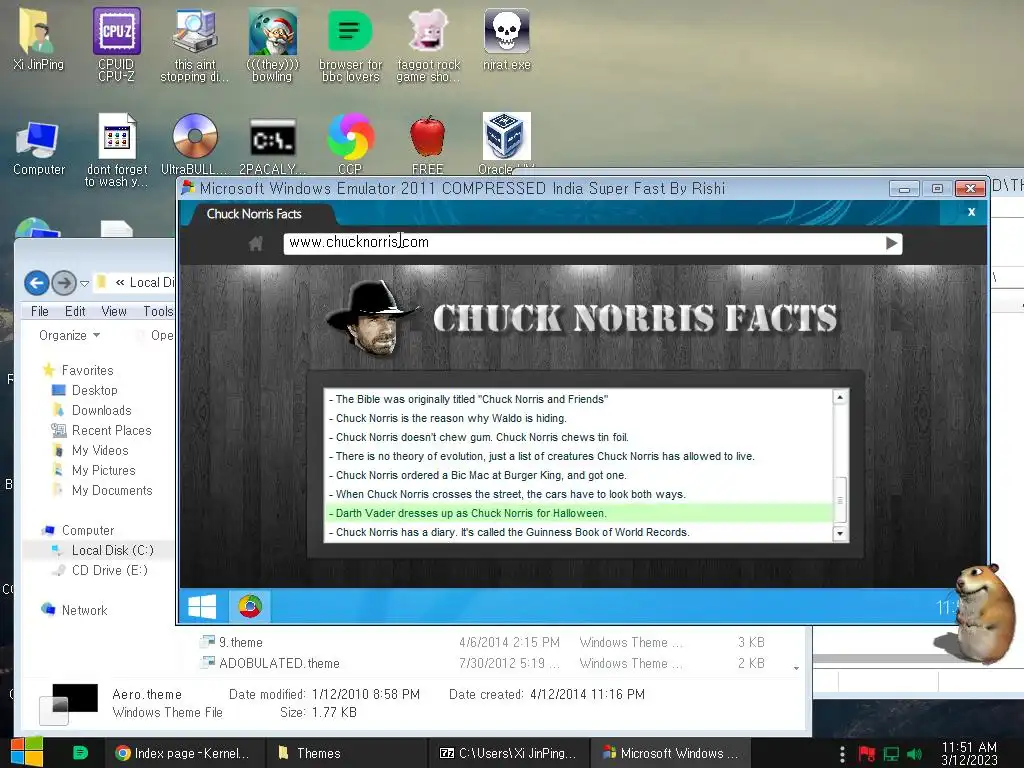Click the network tray icon
Viewport: 1024px width, 768px height.
coord(891,754)
